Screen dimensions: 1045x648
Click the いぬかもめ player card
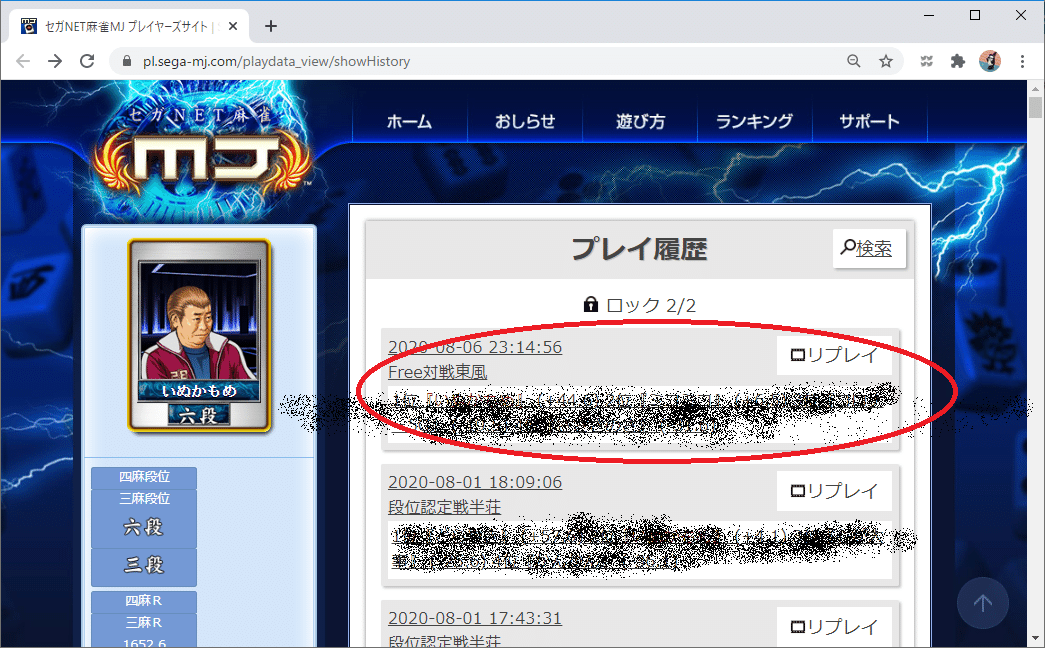point(199,335)
